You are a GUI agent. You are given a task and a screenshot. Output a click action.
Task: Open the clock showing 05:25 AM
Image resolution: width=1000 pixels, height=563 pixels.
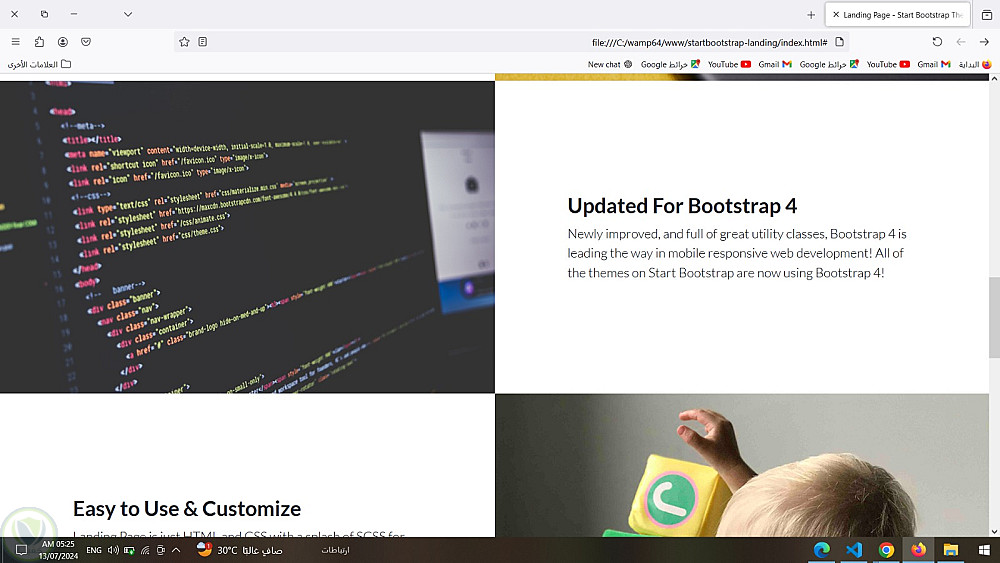58,550
